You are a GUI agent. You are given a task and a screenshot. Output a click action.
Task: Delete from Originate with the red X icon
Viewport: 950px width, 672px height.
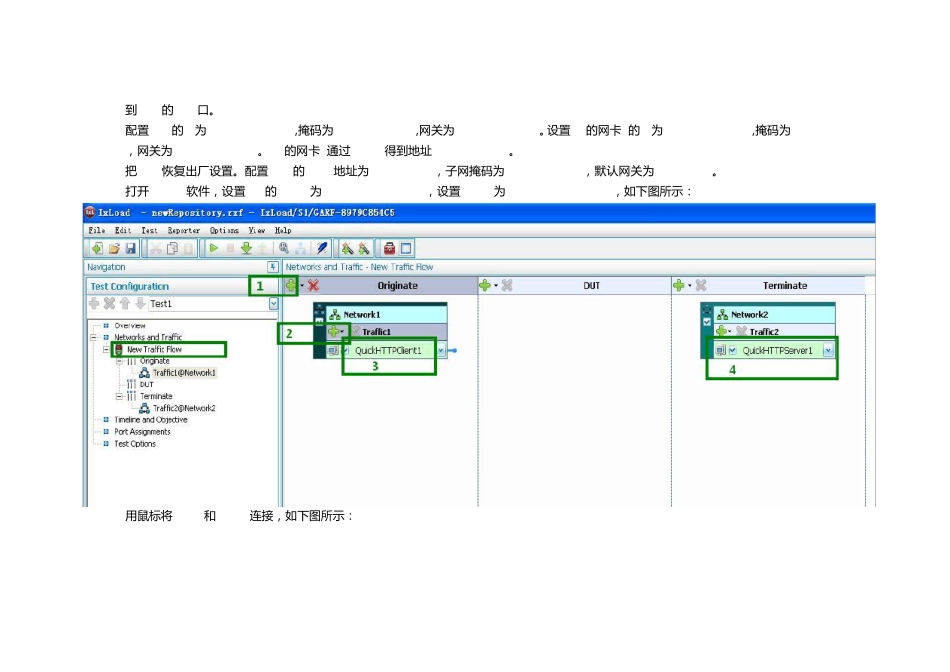tap(313, 285)
